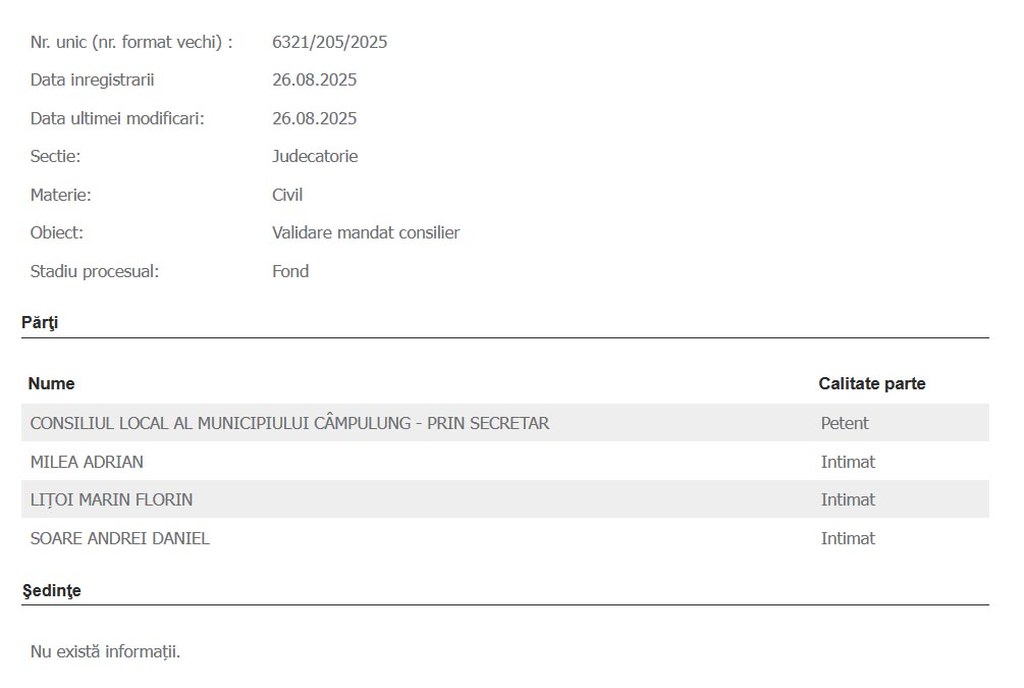The width and height of the screenshot is (1024, 688).
Task: Click the Fond stadiu procesual value
Action: click(290, 271)
